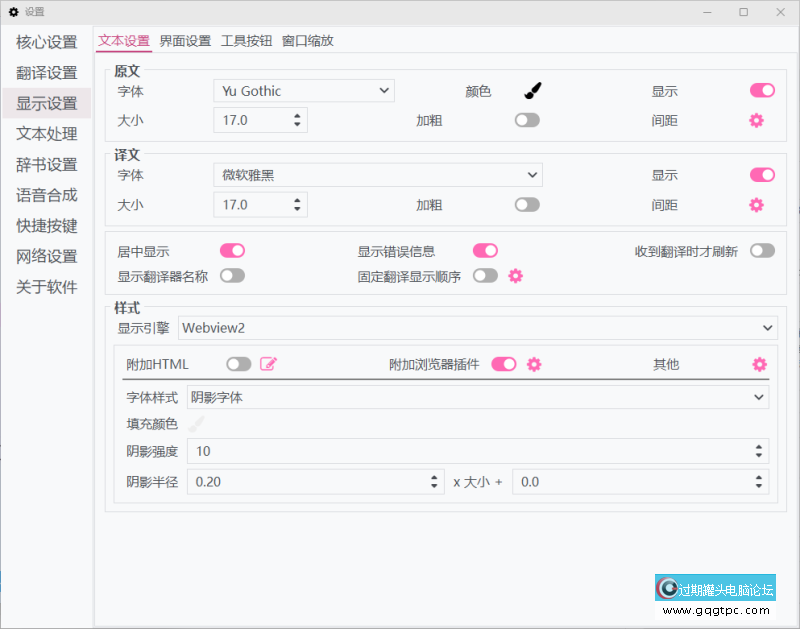
Task: Click the settings gear in title bar
Action: point(14,12)
